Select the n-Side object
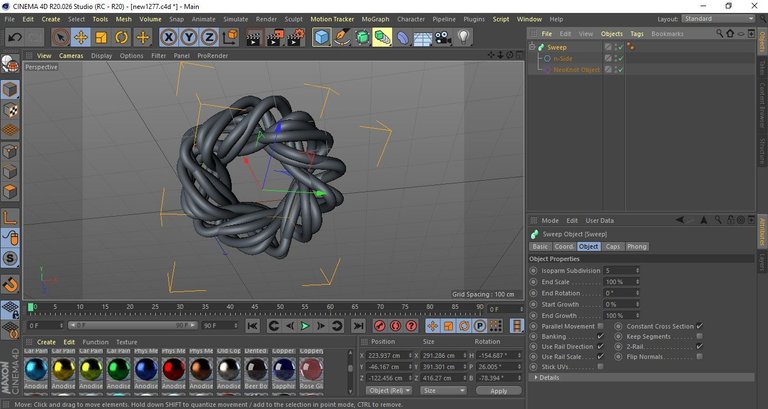This screenshot has width=768, height=409. (563, 58)
